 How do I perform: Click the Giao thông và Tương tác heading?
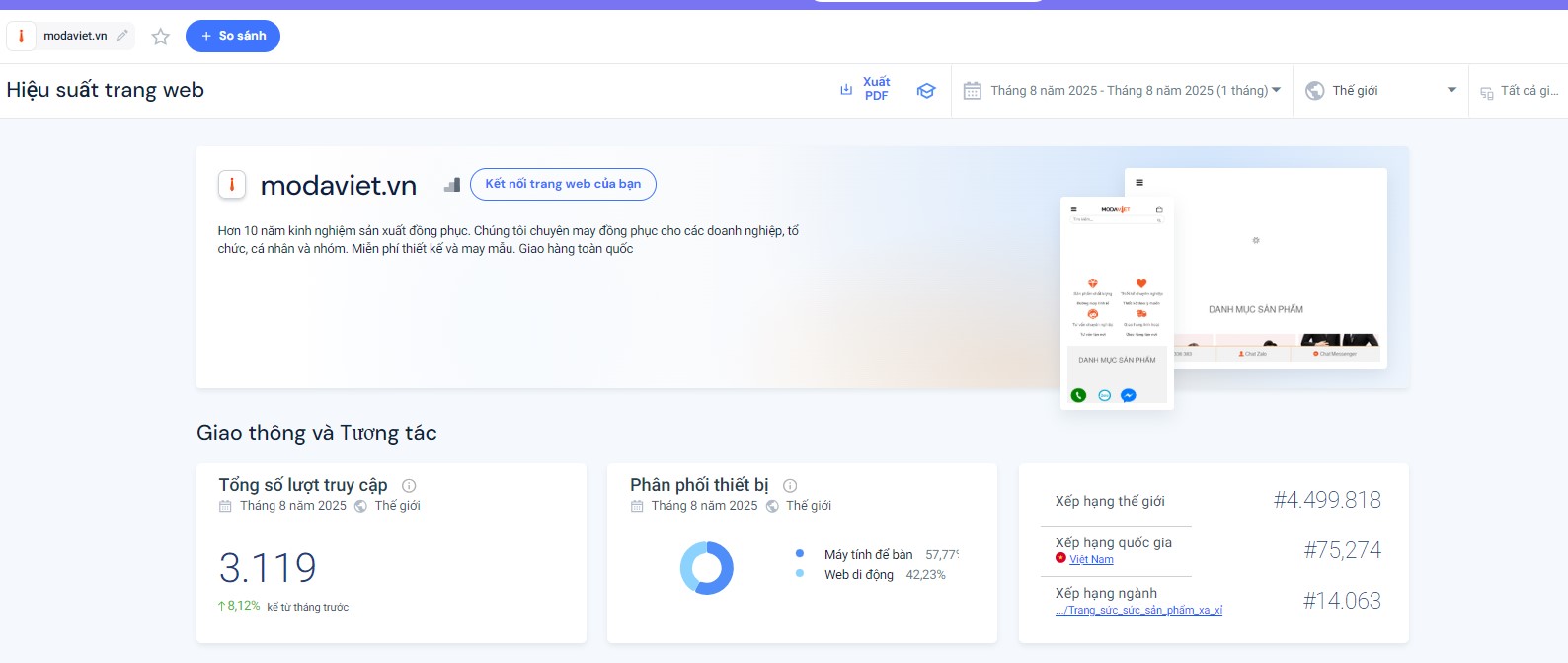point(317,433)
